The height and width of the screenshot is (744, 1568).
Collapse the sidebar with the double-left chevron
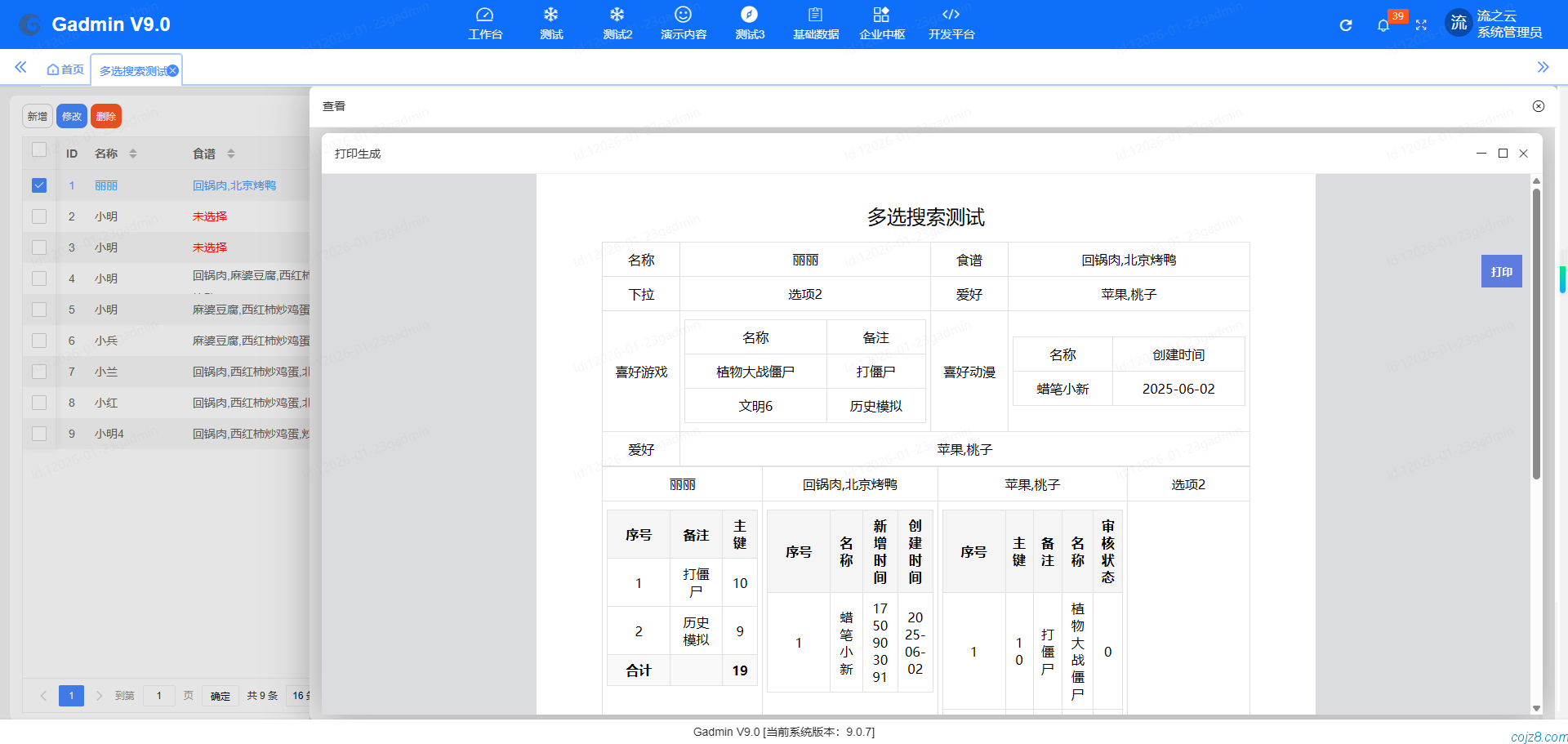[20, 68]
